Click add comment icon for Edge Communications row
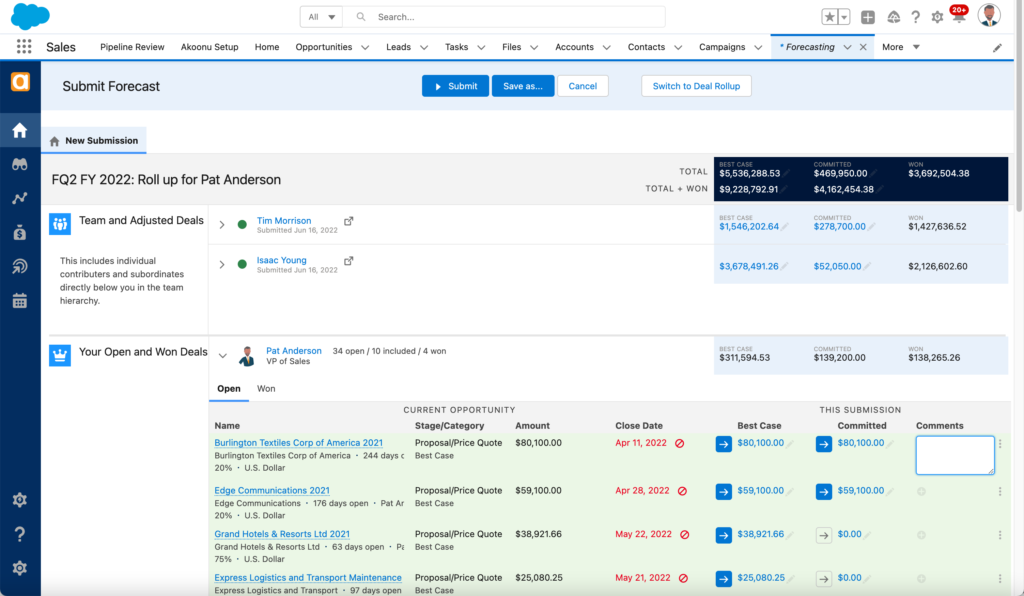This screenshot has width=1024, height=596. (921, 491)
